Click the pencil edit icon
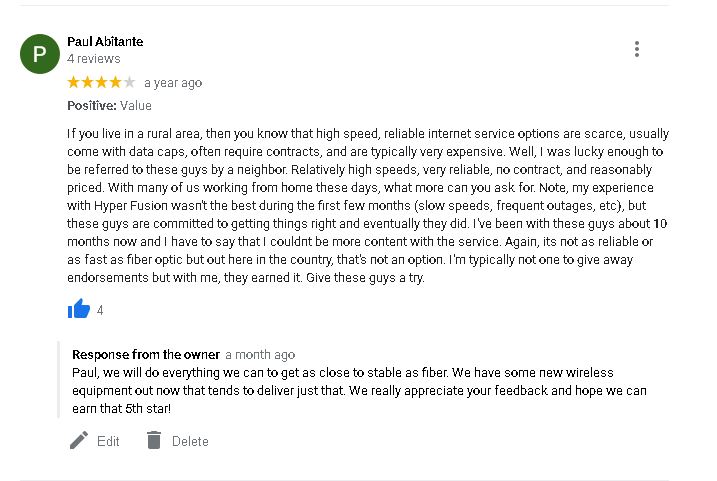 tap(79, 440)
